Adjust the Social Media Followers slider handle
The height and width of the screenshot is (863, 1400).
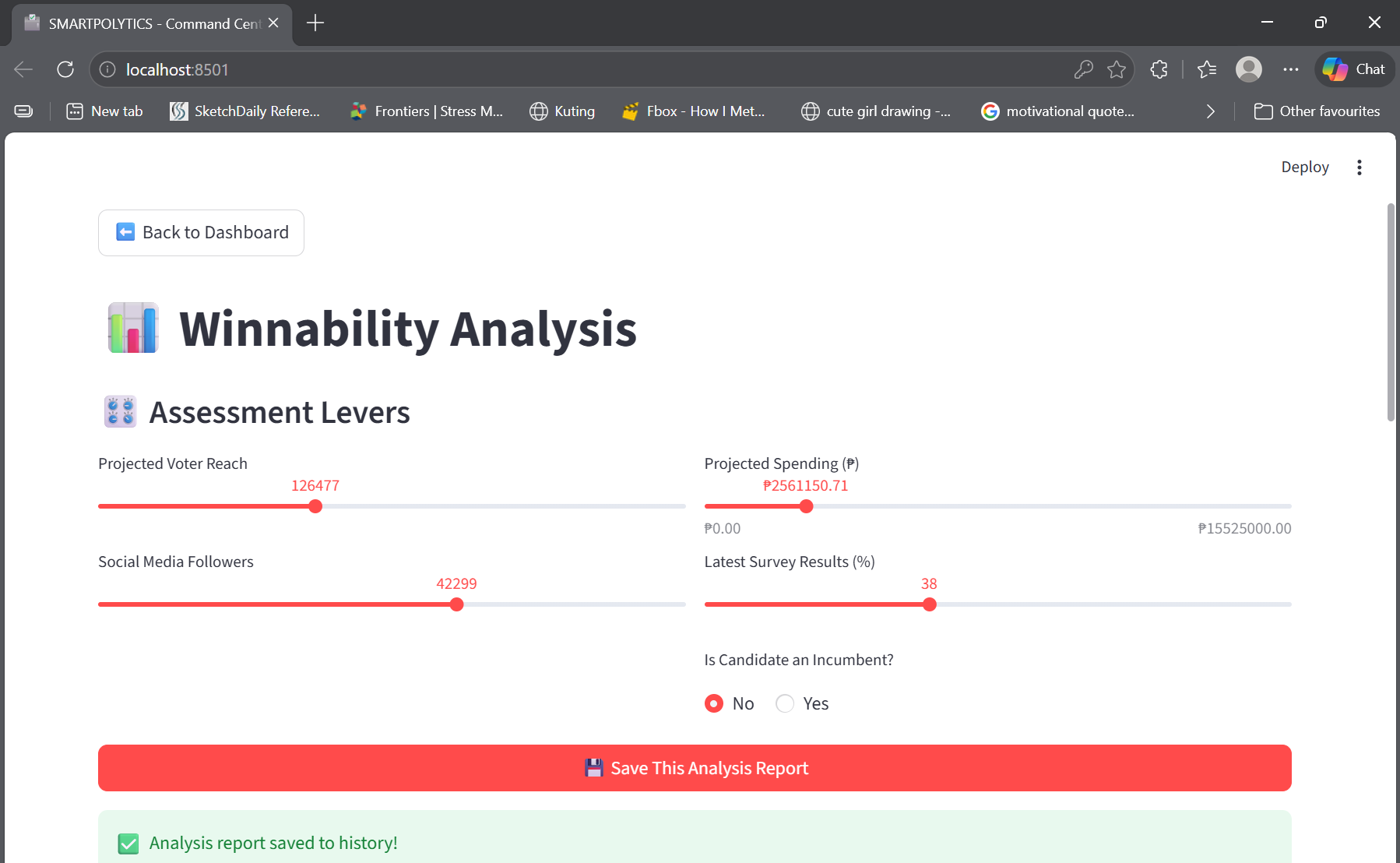click(456, 604)
